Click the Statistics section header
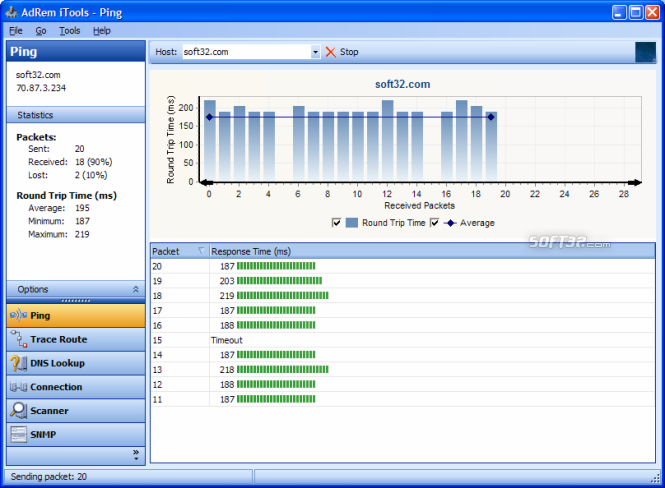Screen dimensions: 665x488 tap(76, 115)
